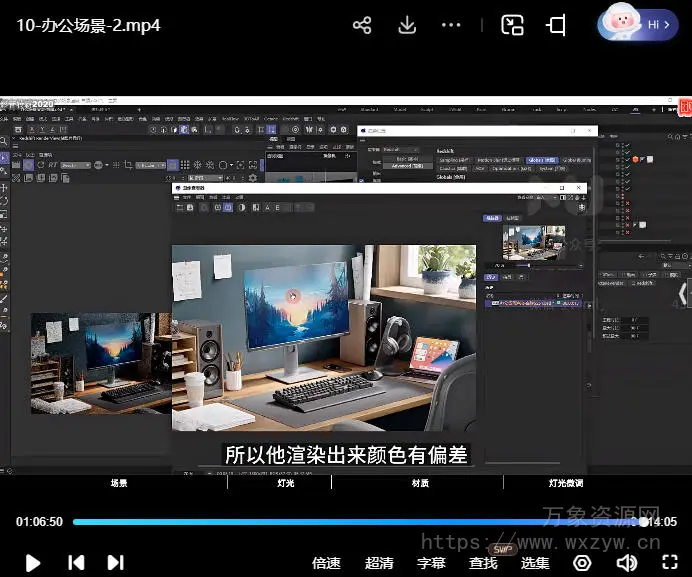Open the 选集 episode list
The image size is (692, 577).
click(535, 563)
